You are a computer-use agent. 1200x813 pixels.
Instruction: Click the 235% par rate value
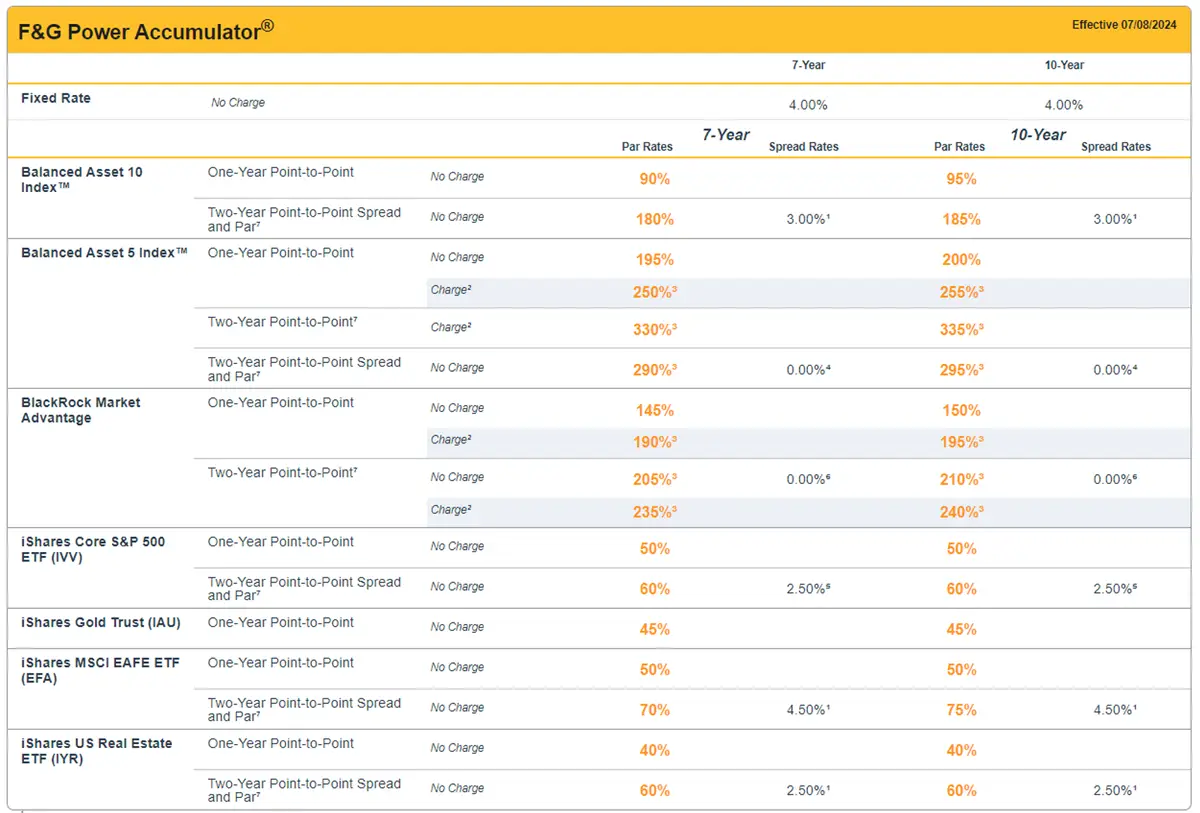click(x=656, y=512)
